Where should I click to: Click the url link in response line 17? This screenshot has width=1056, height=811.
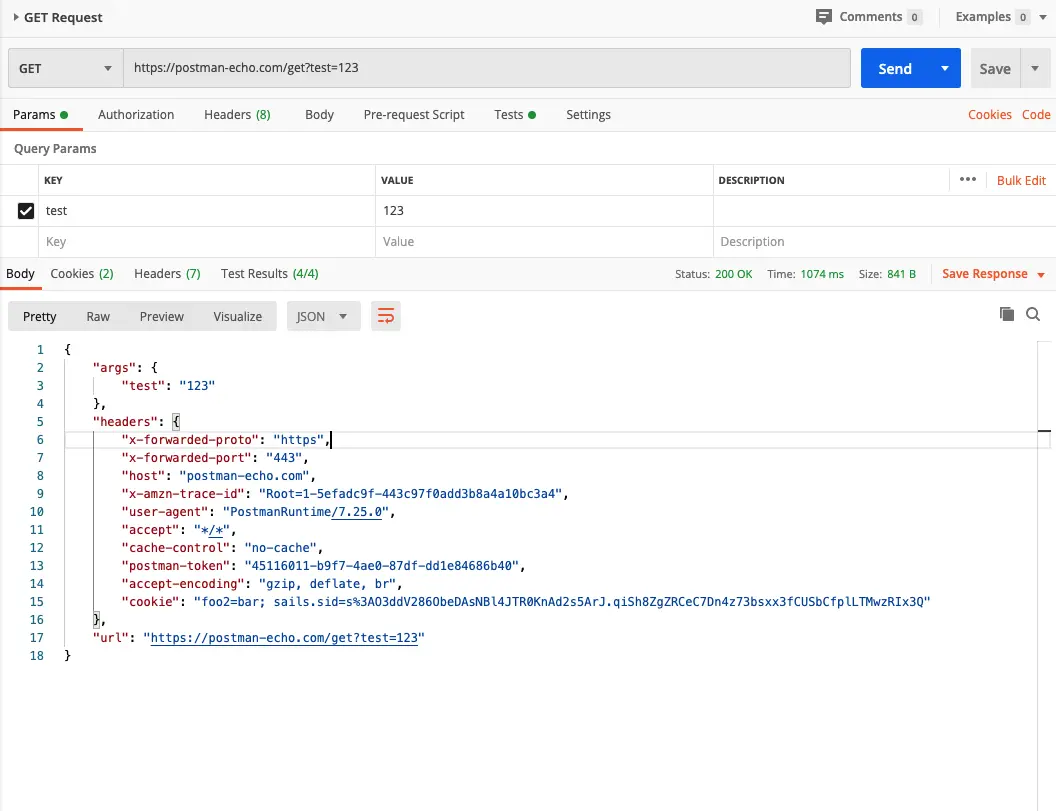pos(284,638)
